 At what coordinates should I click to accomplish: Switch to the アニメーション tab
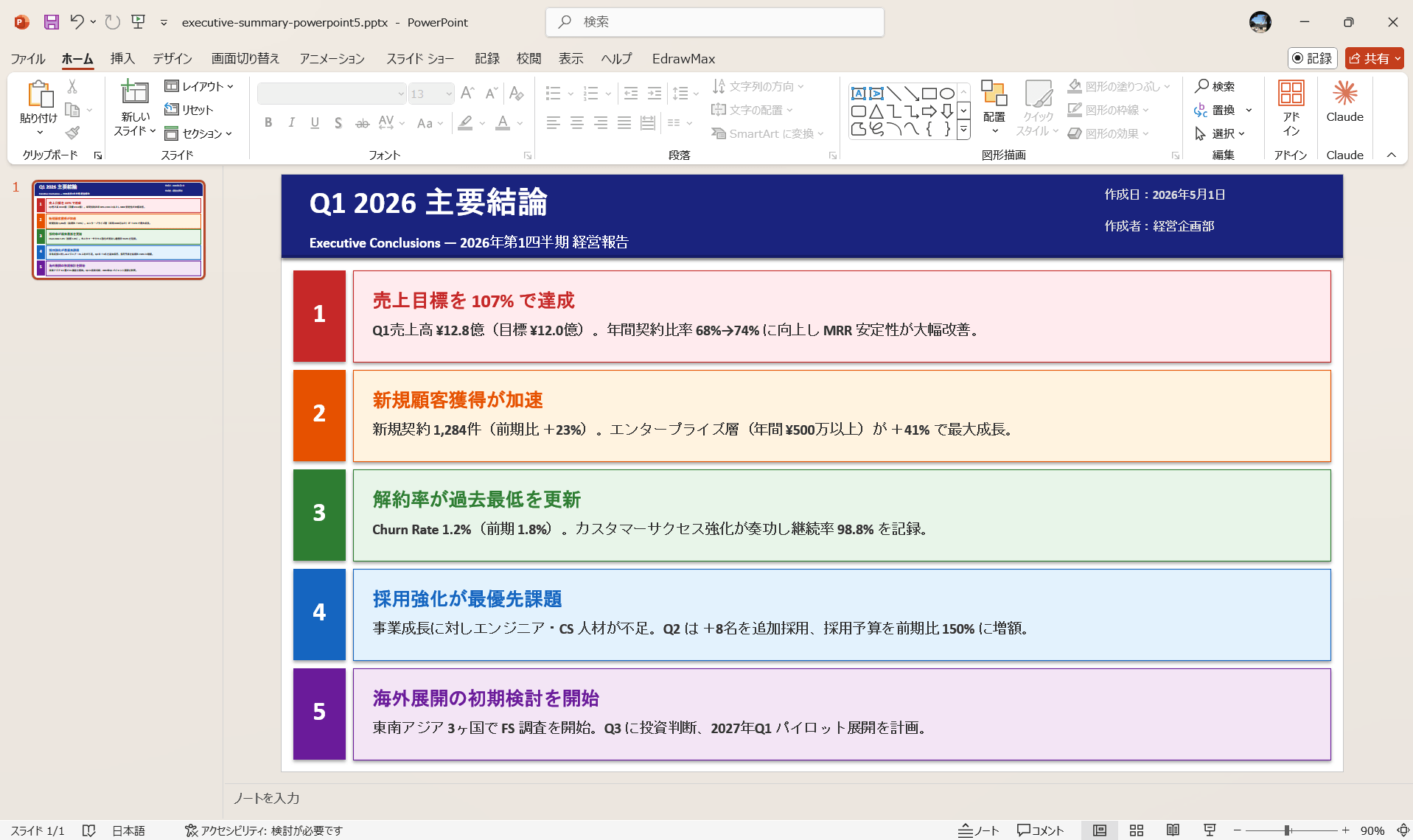pos(332,58)
